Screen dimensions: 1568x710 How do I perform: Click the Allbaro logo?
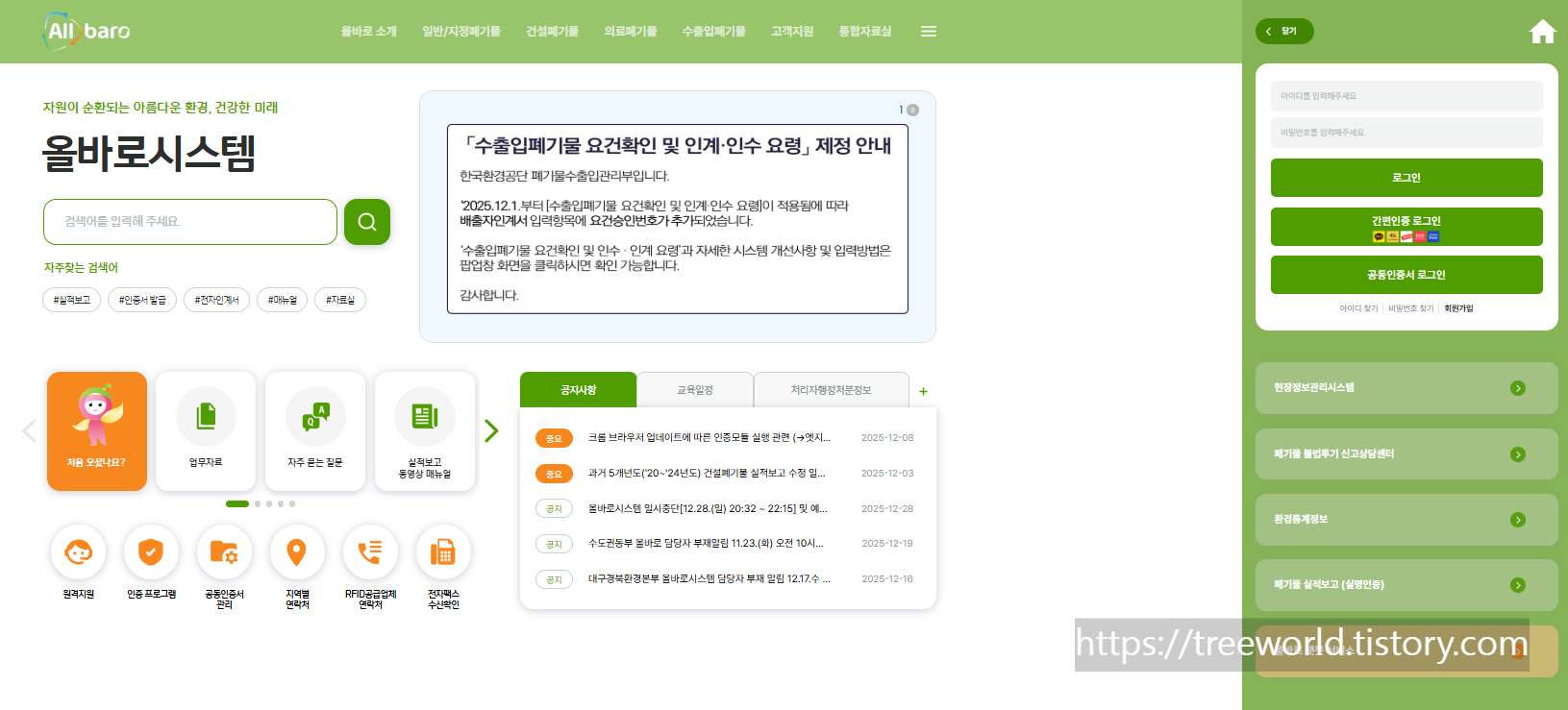pyautogui.click(x=87, y=31)
